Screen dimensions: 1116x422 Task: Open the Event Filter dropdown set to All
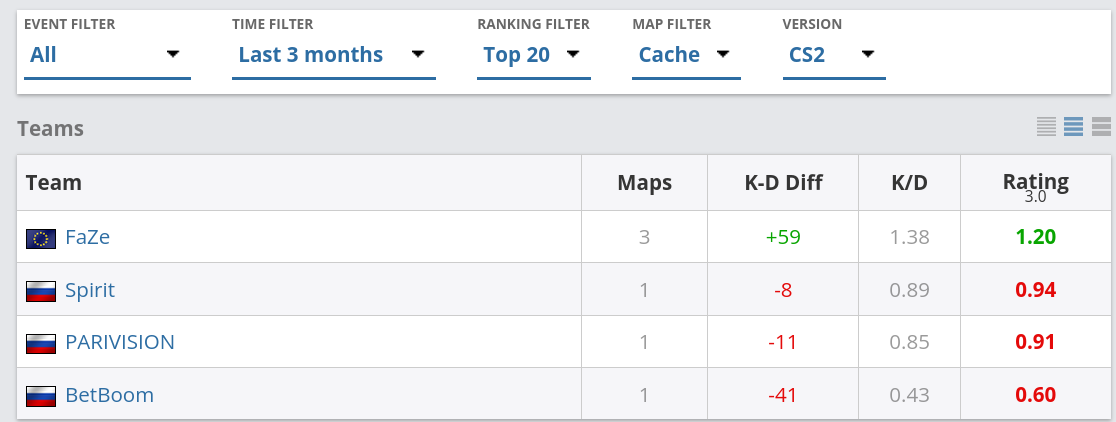[x=107, y=55]
